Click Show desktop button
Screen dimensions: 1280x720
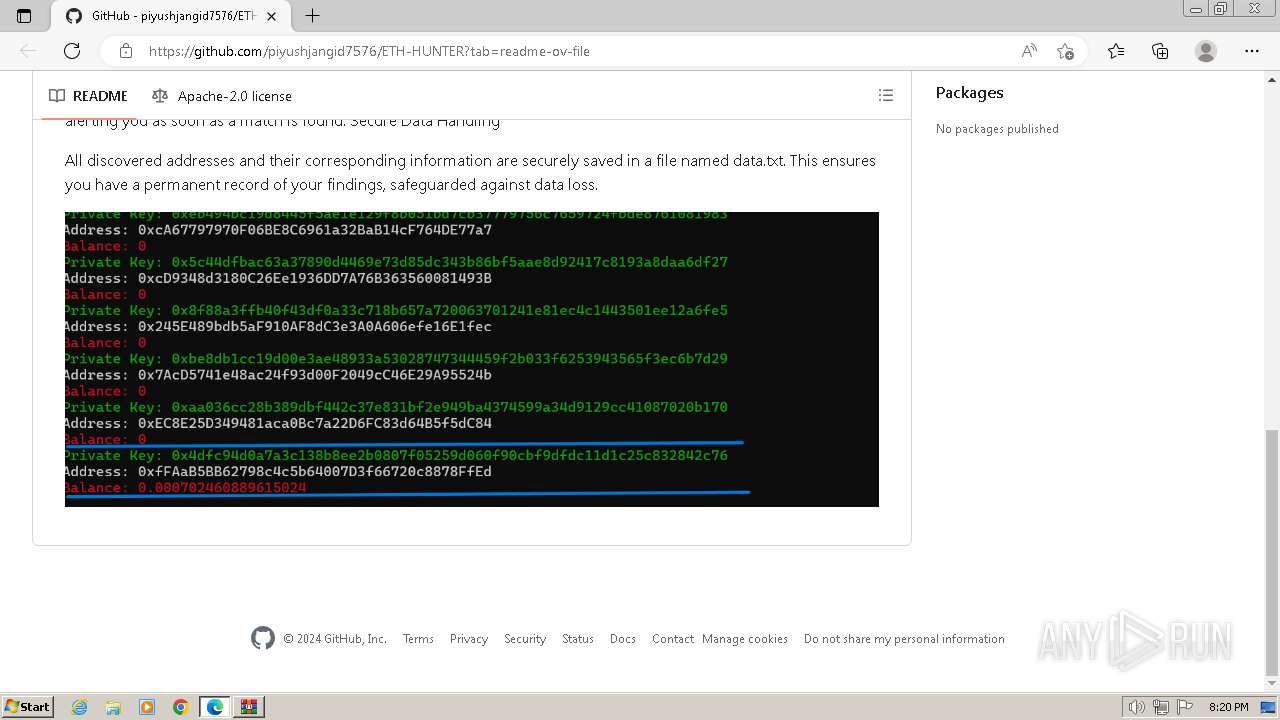click(x=1269, y=707)
